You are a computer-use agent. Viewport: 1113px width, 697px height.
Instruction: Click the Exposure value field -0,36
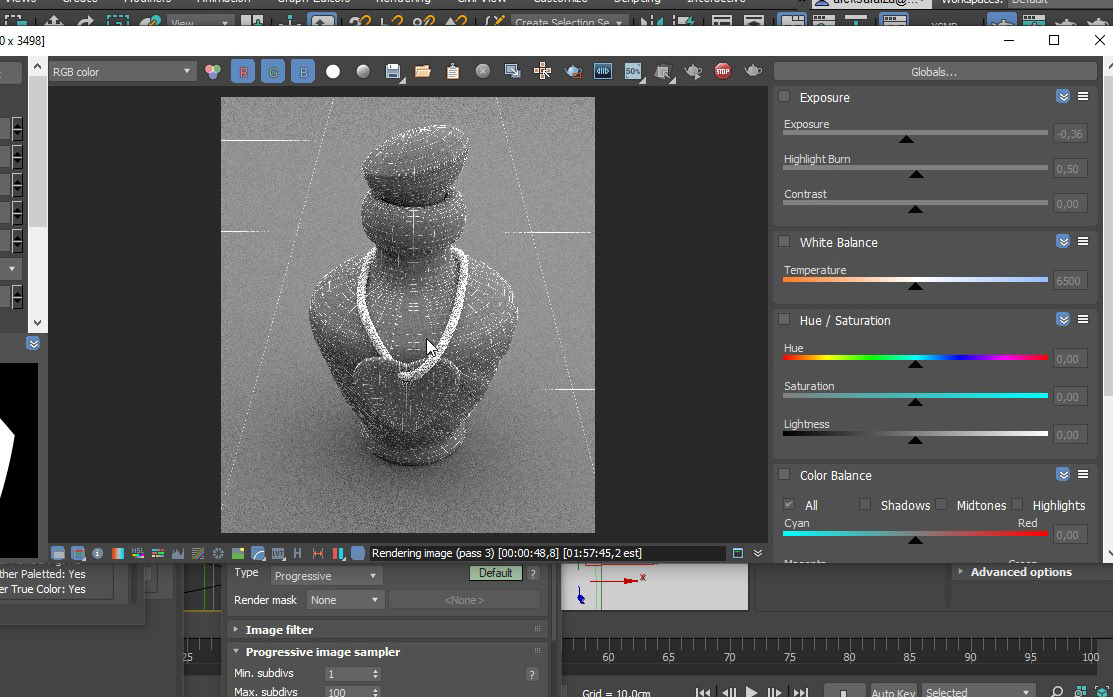tap(1070, 133)
